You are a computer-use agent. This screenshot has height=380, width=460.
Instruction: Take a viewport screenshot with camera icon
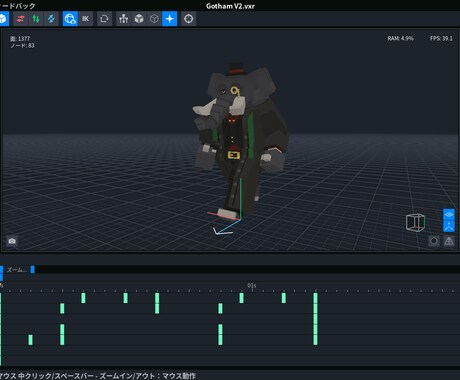(12, 241)
